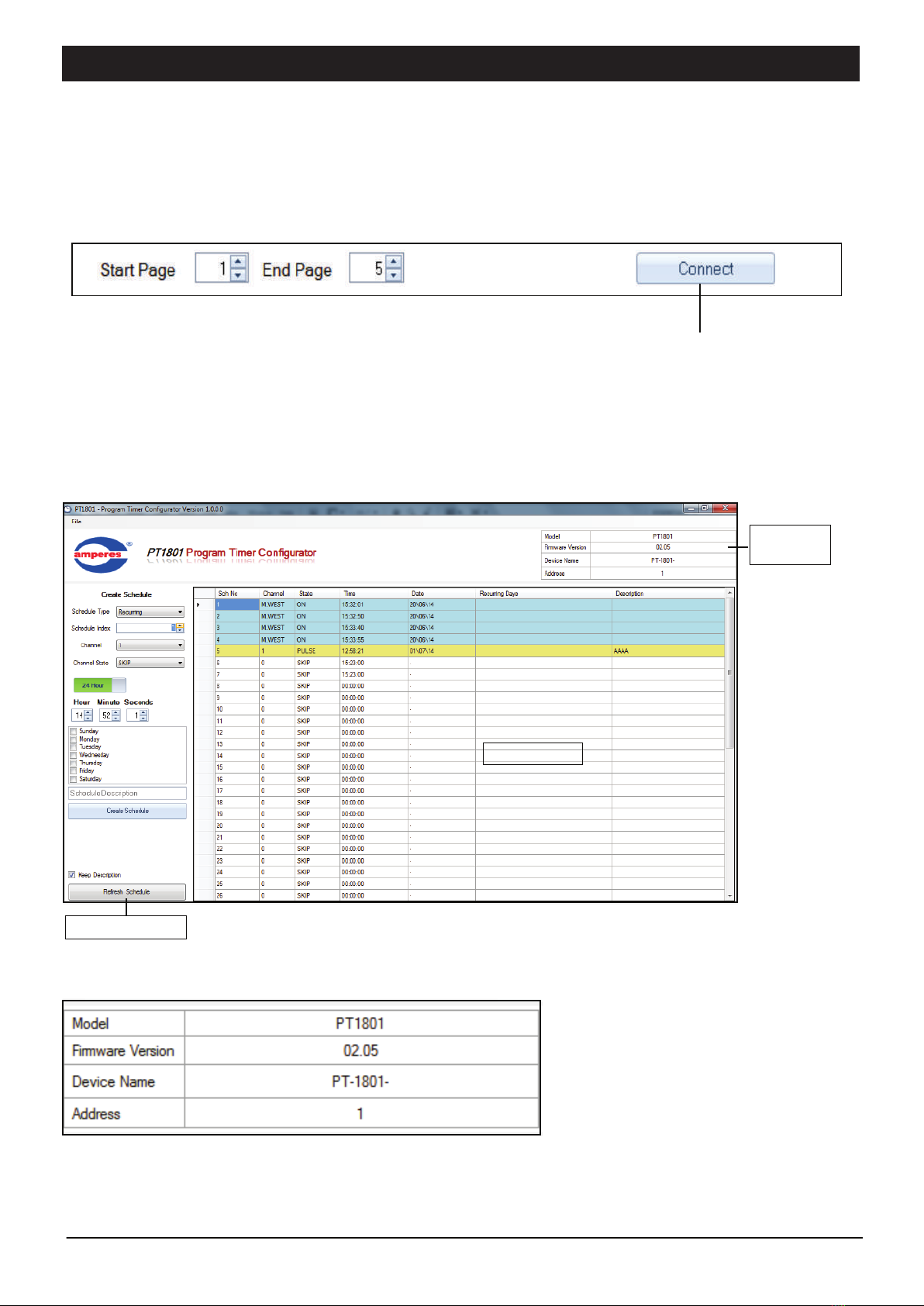The width and height of the screenshot is (924, 1306).
Task: Open the Channel State dropdown showing SKIP
Action: (150, 663)
